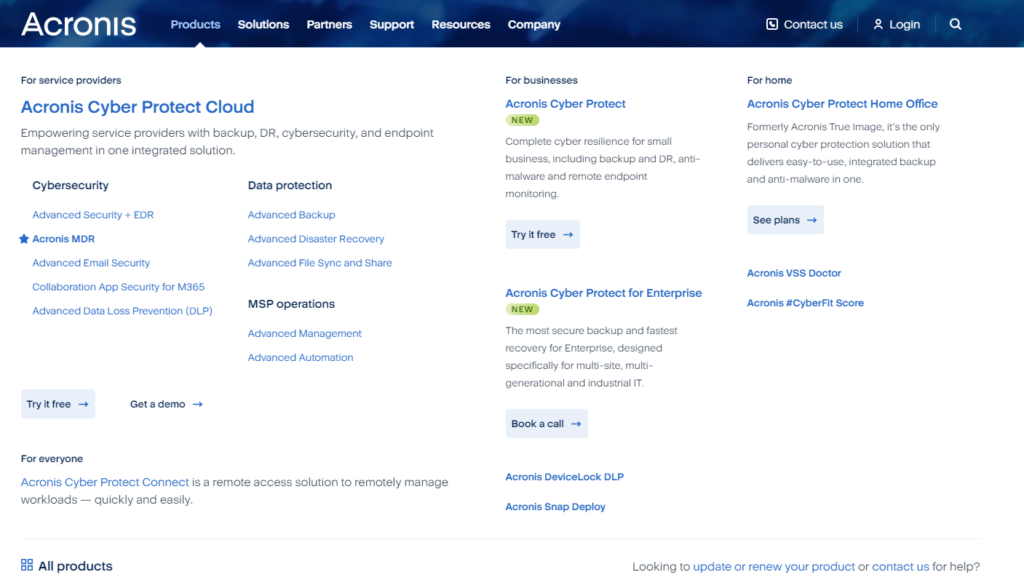
Task: Open Acronis #CyberFit Score link
Action: (805, 303)
